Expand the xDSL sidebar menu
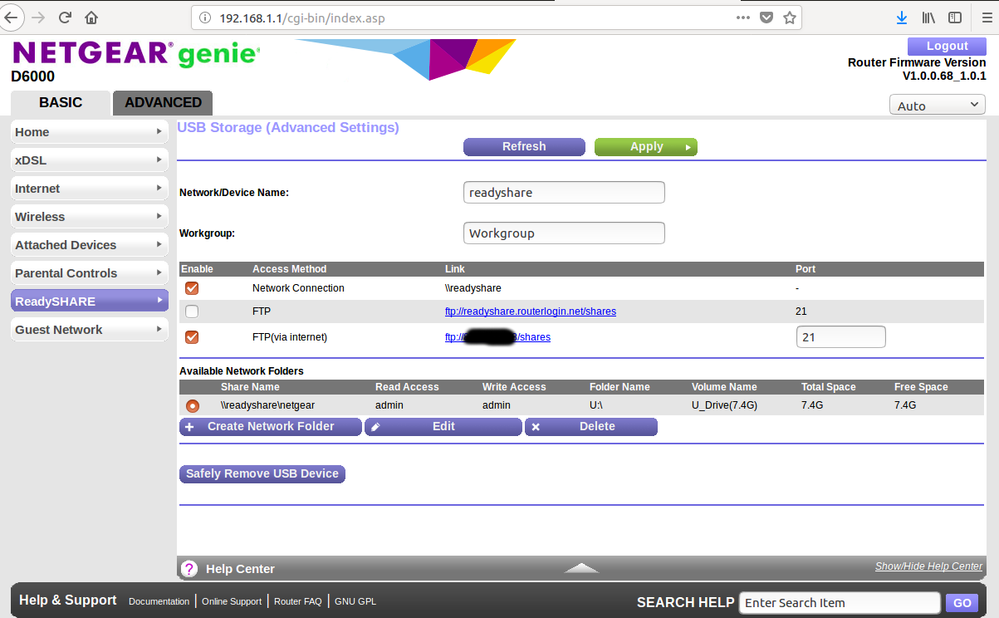Image resolution: width=999 pixels, height=618 pixels. point(89,160)
